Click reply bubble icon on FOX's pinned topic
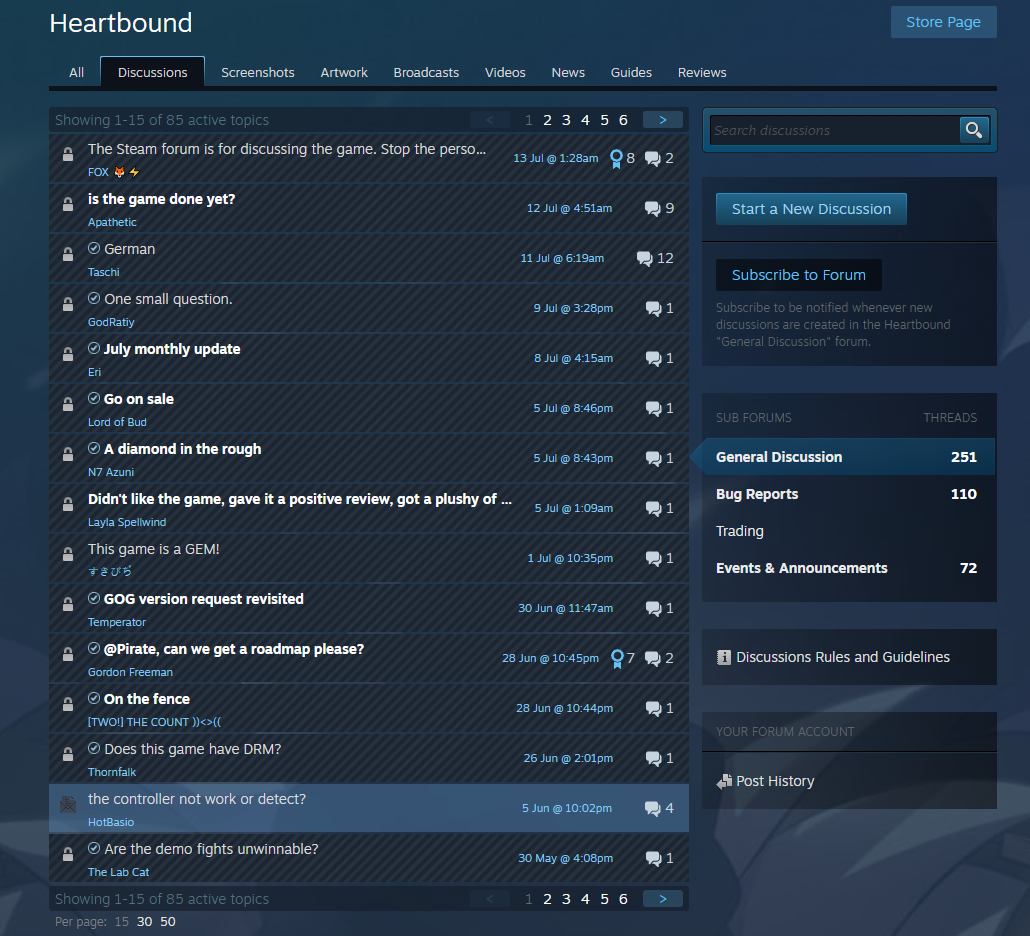This screenshot has width=1030, height=936. point(652,158)
